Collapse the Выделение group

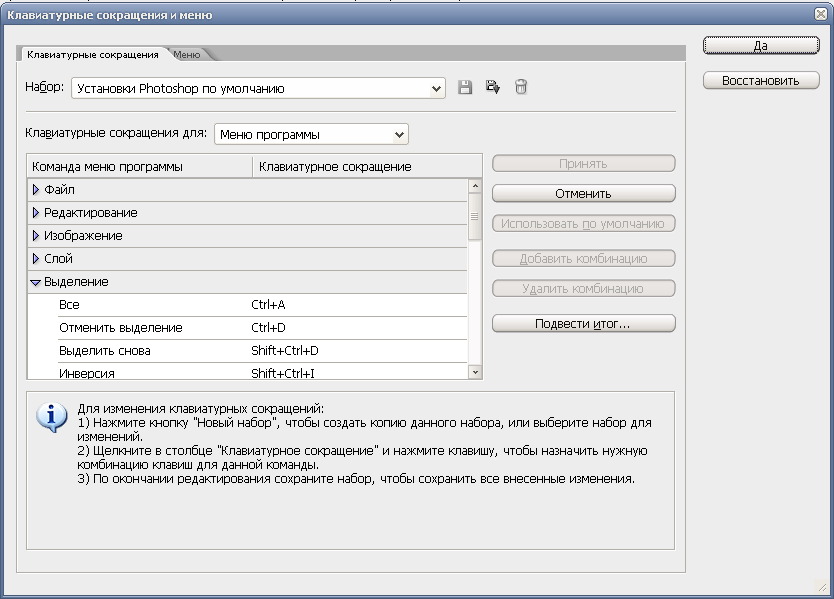(36, 282)
